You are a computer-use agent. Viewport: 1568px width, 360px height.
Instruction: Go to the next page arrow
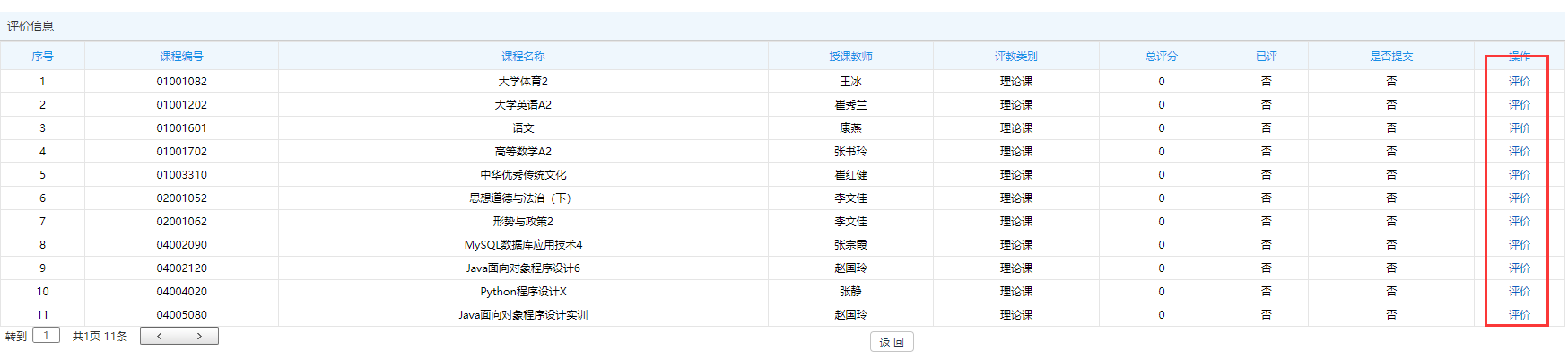[x=199, y=336]
